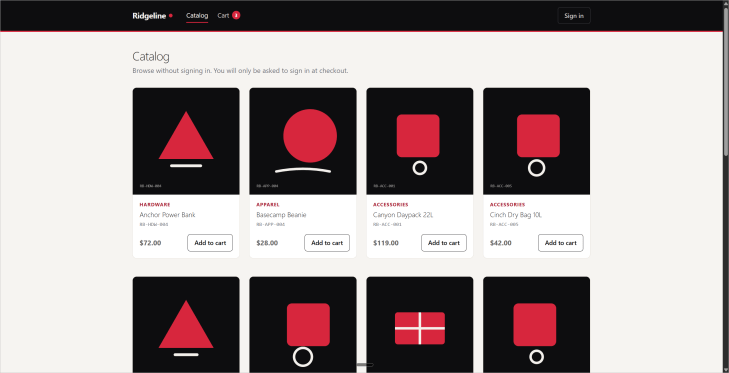Screen dimensions: 729x373
Task: Click the red cart item count badge
Action: click(236, 15)
